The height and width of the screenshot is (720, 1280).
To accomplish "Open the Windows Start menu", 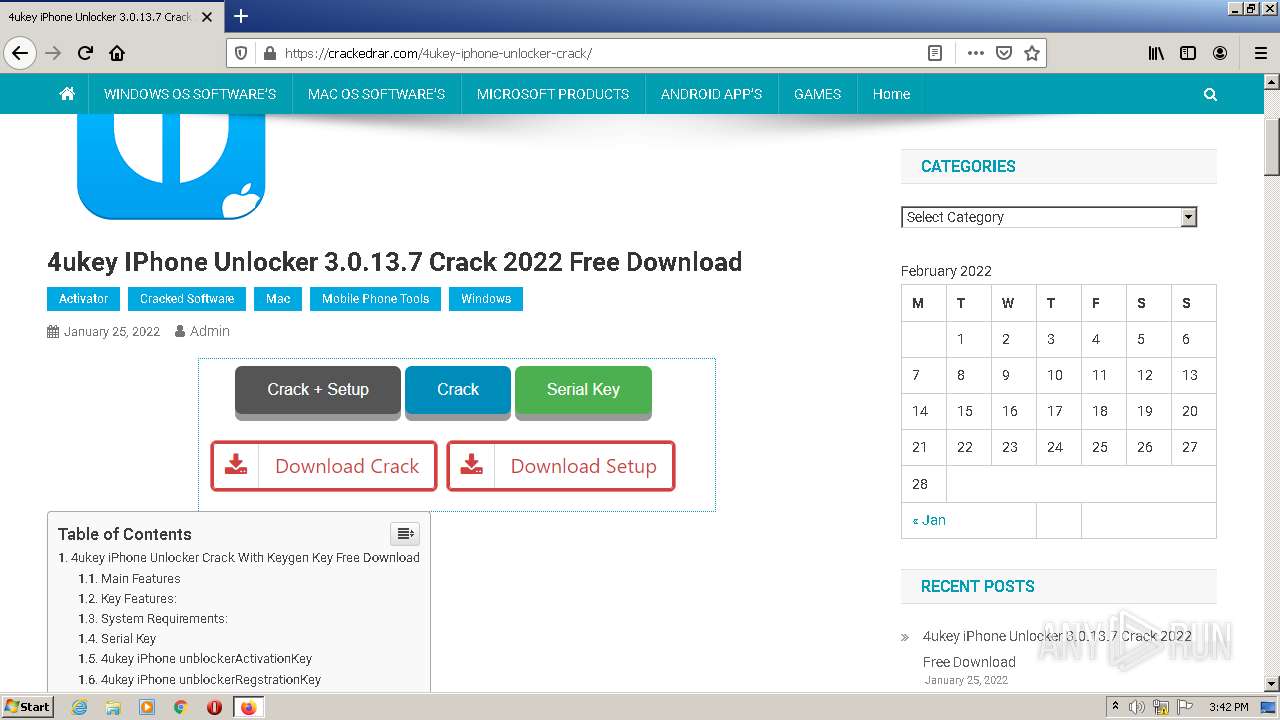I will [x=28, y=707].
